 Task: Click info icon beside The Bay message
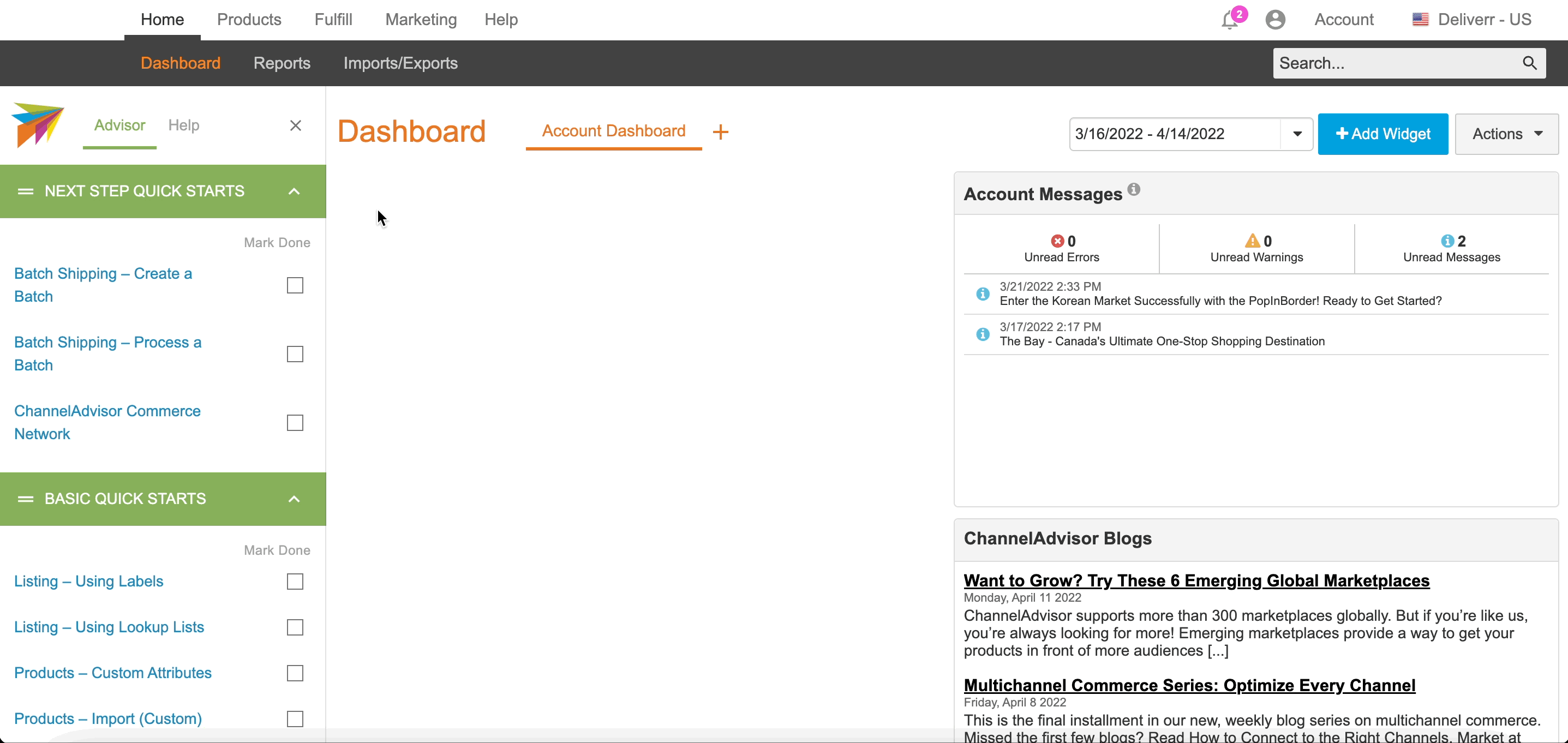[983, 334]
